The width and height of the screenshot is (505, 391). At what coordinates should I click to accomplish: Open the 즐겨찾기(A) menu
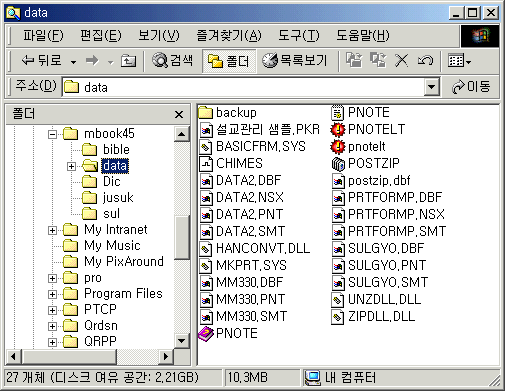click(x=229, y=35)
